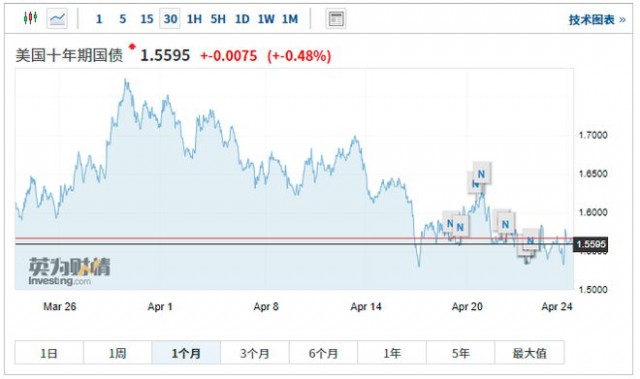Switch to 1H interval

194,19
